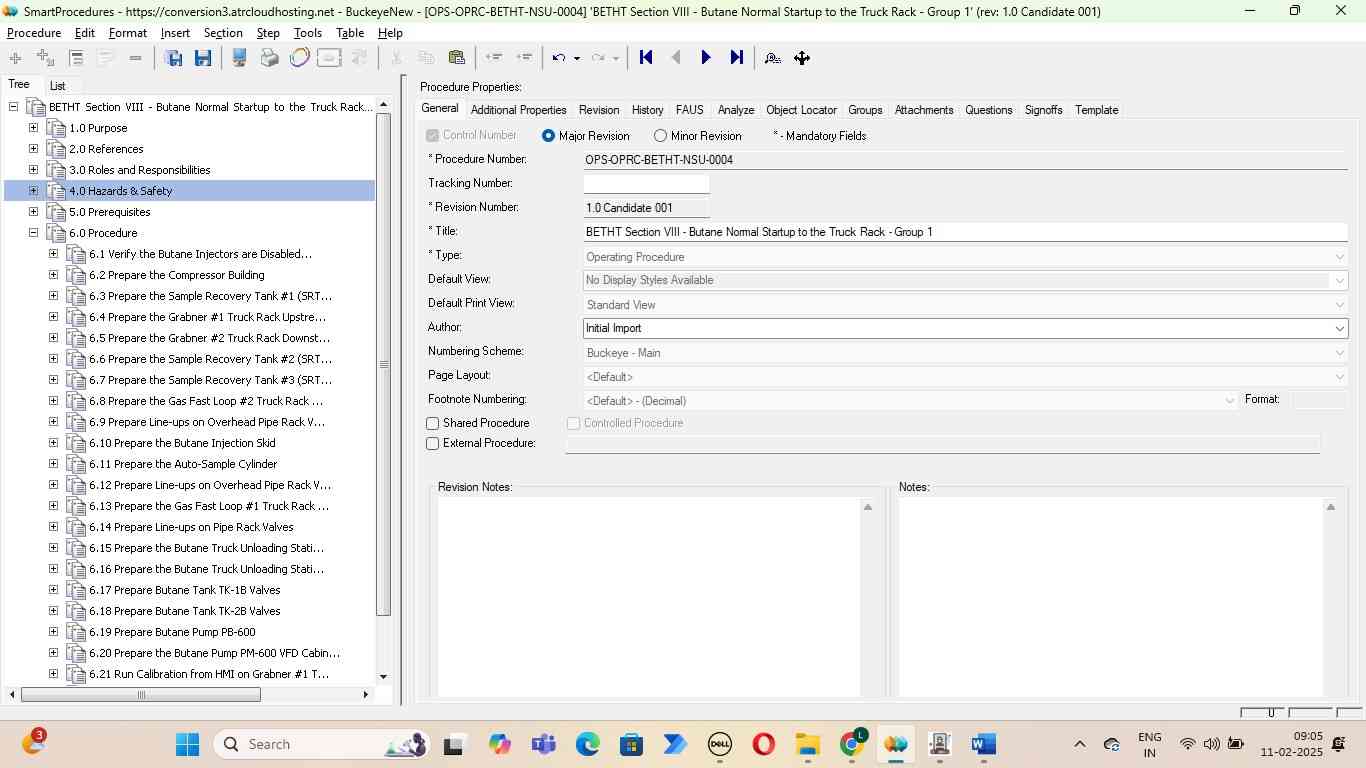Click the tree panel vertical scrollbar

click(x=383, y=365)
